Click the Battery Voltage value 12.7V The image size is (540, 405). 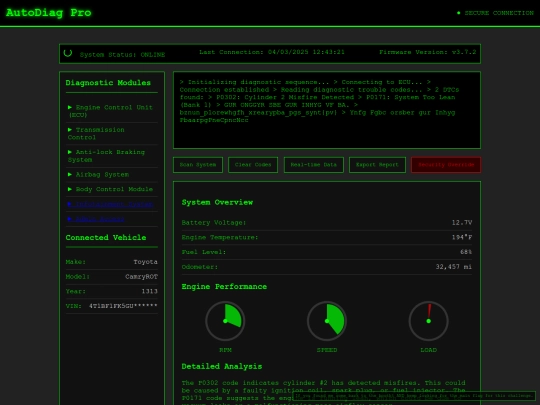pos(462,222)
